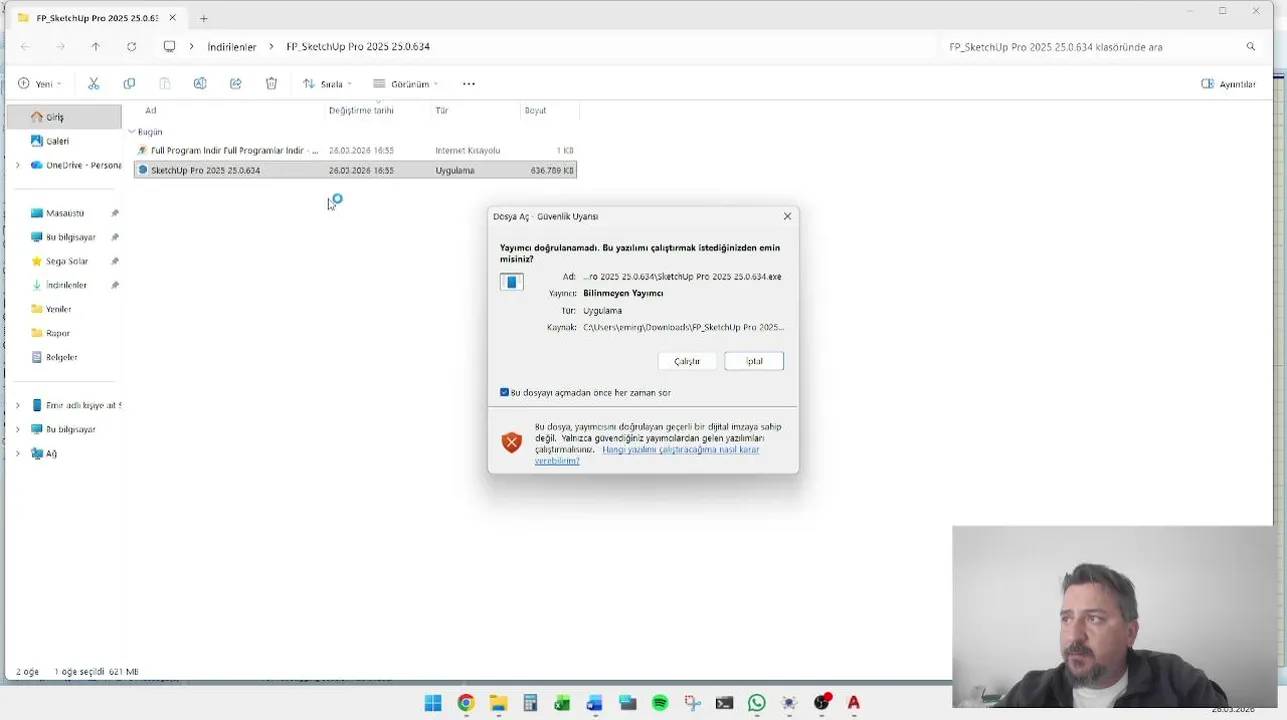Open Google Chrome from the taskbar
Image resolution: width=1287 pixels, height=720 pixels.
tap(466, 703)
